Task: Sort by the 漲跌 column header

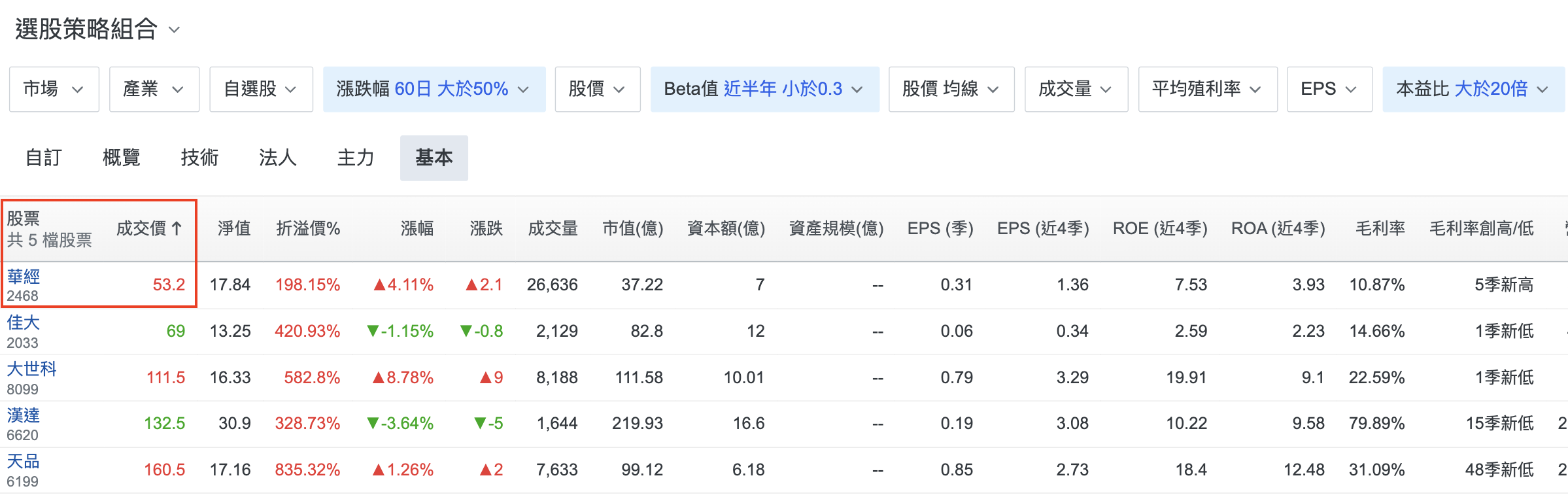Action: [x=486, y=229]
